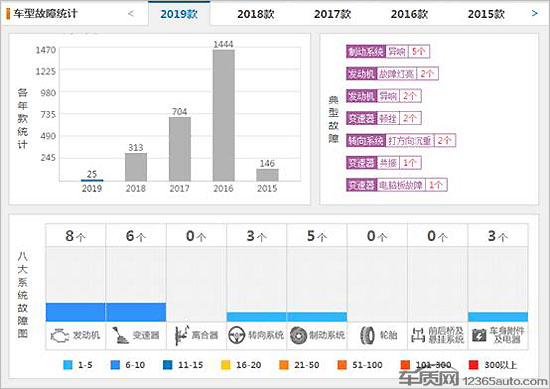Click the axle and suspension (前后桥及悬挂系统) icon

[x=418, y=335]
